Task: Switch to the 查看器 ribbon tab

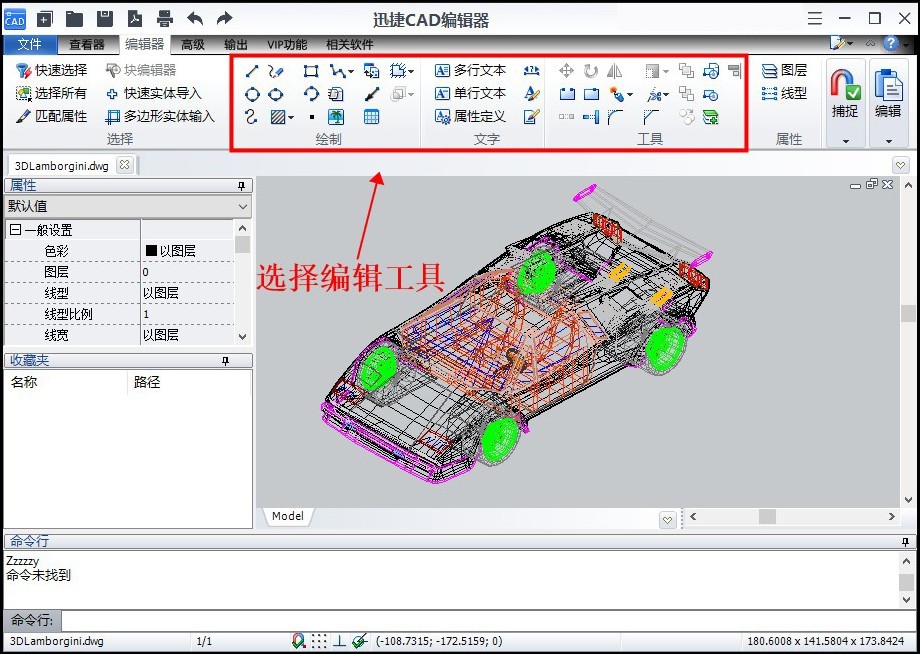Action: 87,44
